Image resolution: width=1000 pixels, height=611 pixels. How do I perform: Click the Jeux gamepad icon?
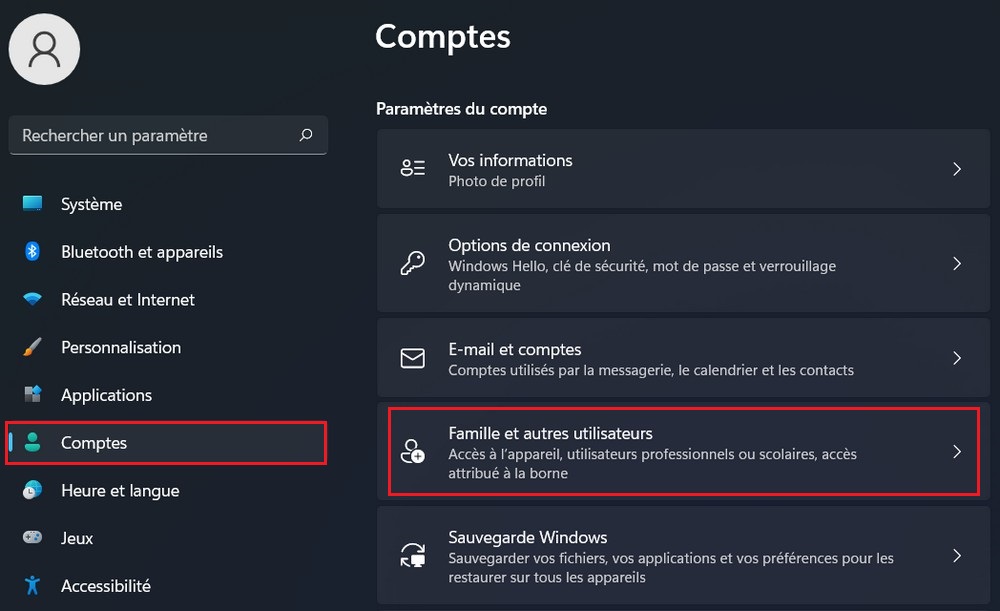(32, 538)
